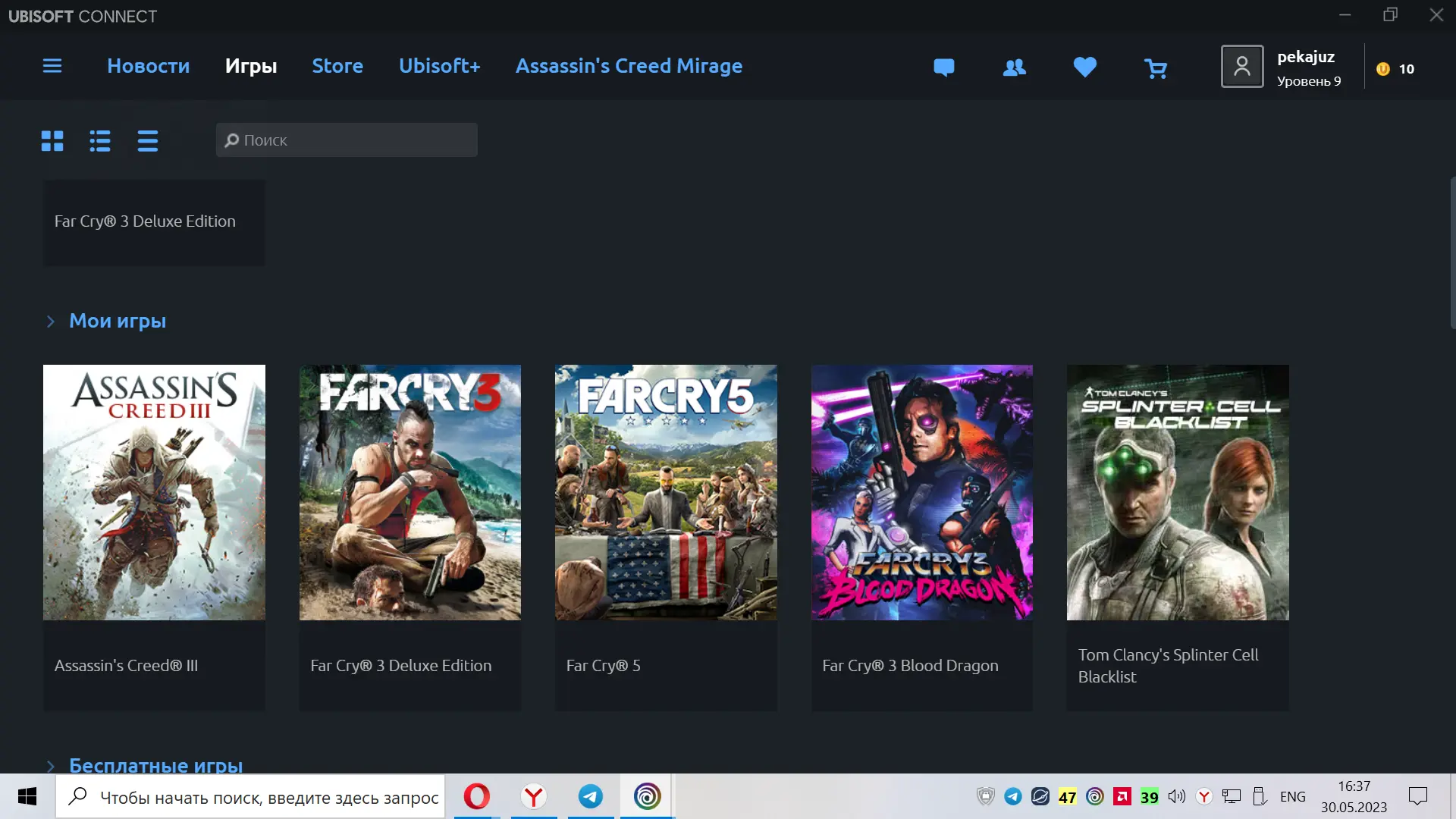Open Opera browser from taskbar

[x=477, y=796]
